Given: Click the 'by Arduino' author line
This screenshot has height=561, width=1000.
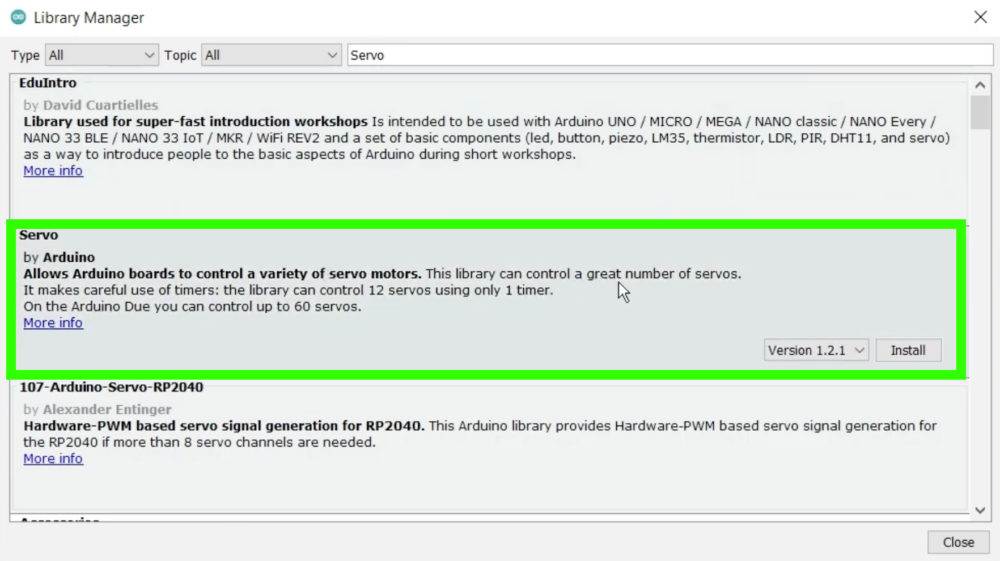Looking at the screenshot, I should 59,258.
